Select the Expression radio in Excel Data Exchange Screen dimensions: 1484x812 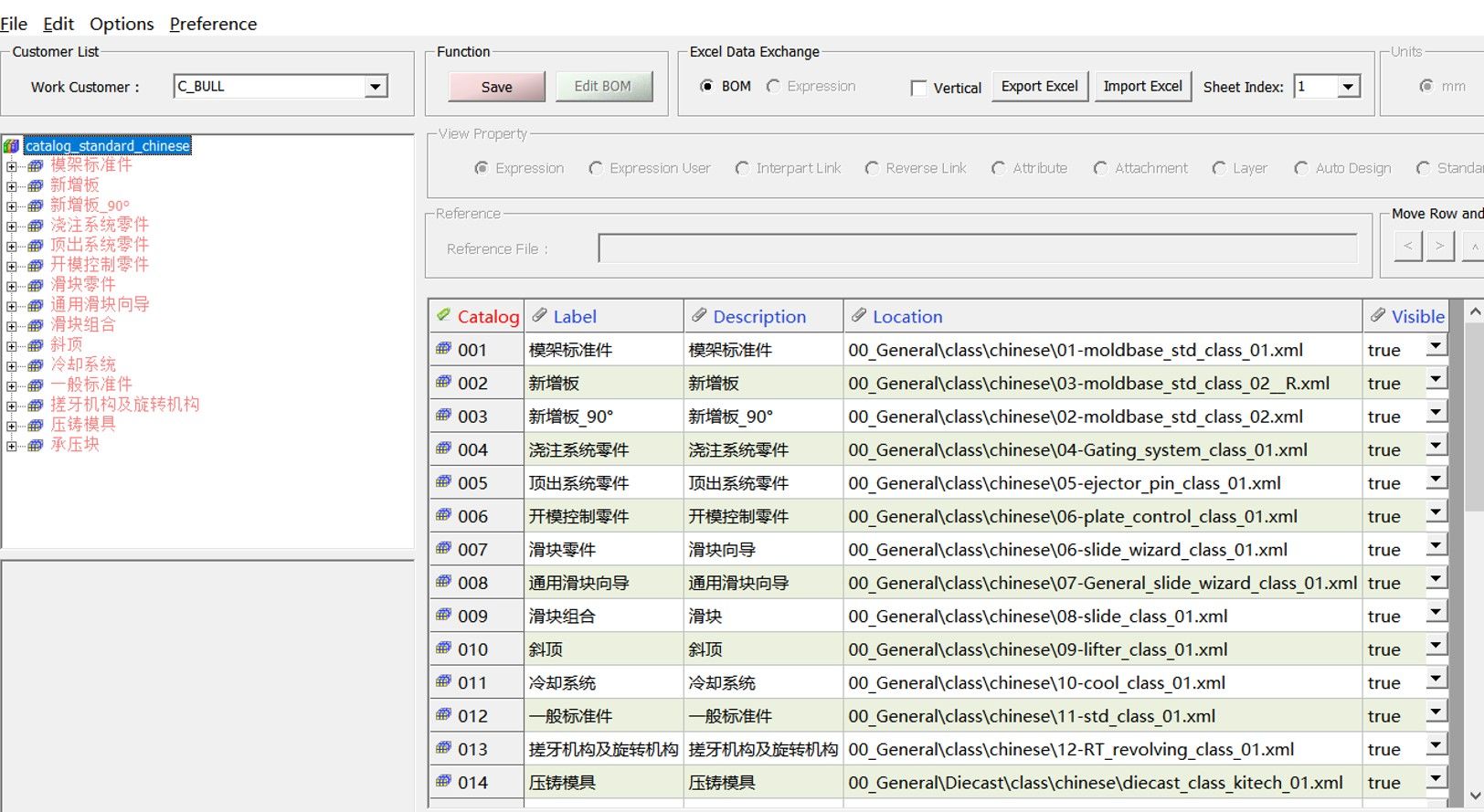pos(774,86)
